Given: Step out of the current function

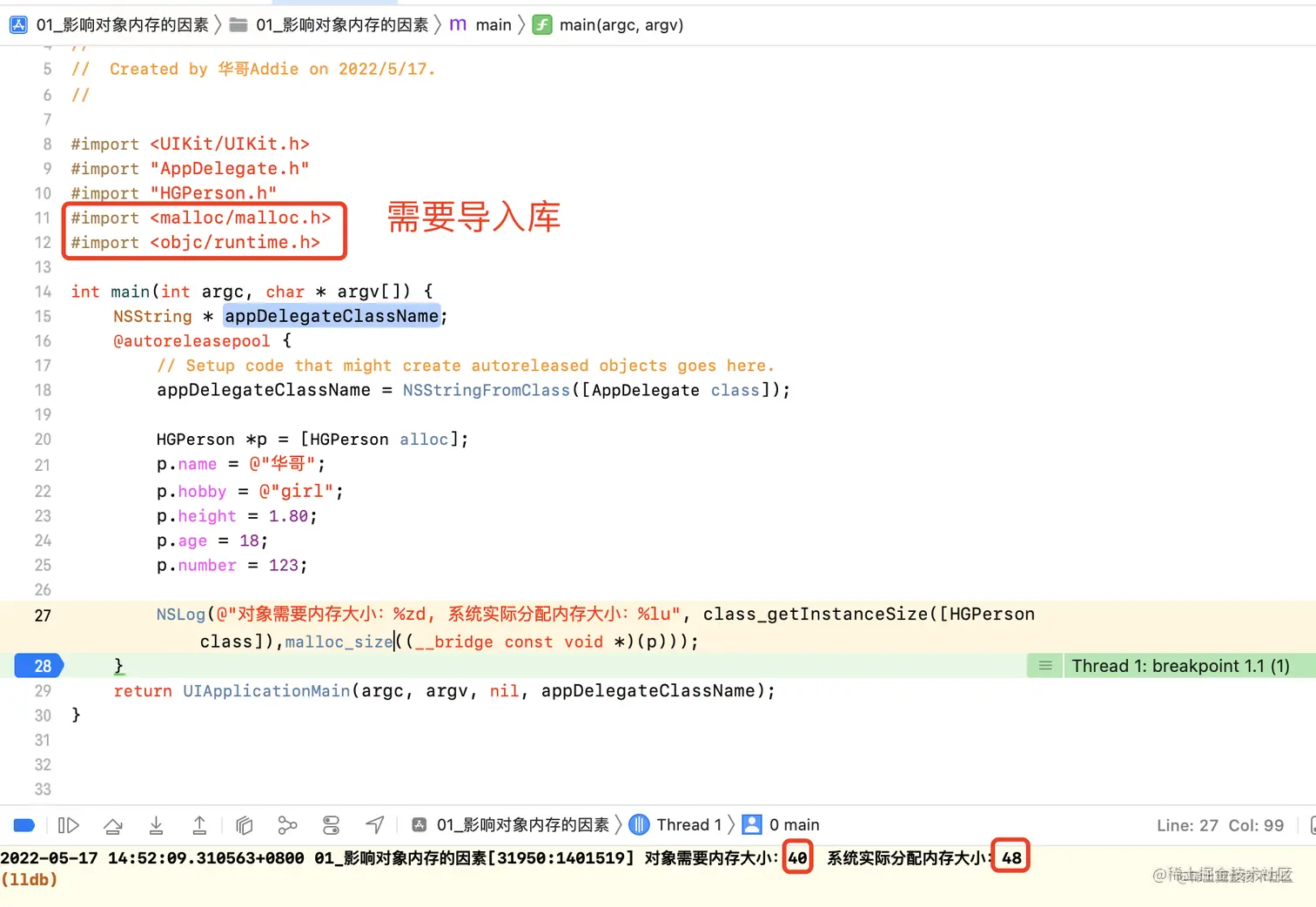Looking at the screenshot, I should 199,825.
